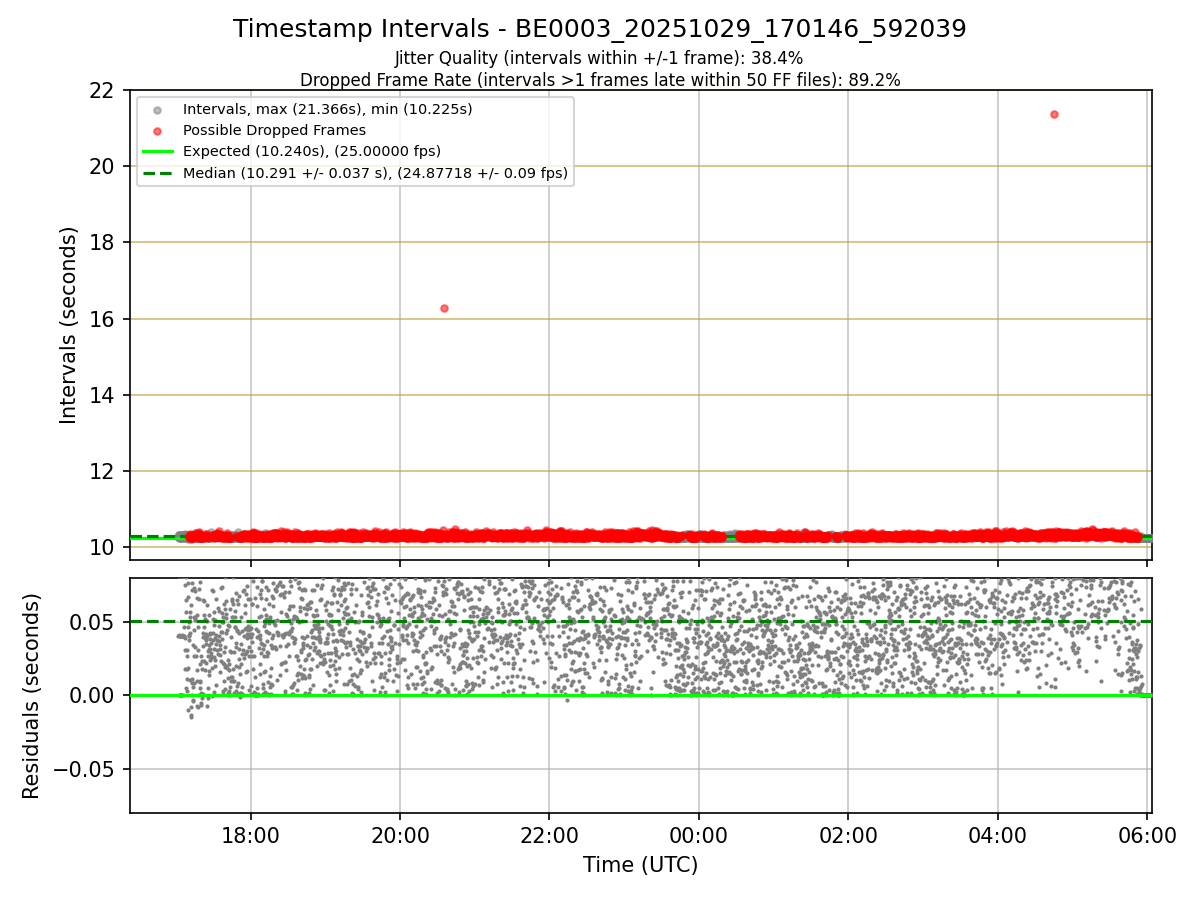Click the −0.05 tick on residuals axis
Viewport: 1200px width, 900px height.
point(83,769)
